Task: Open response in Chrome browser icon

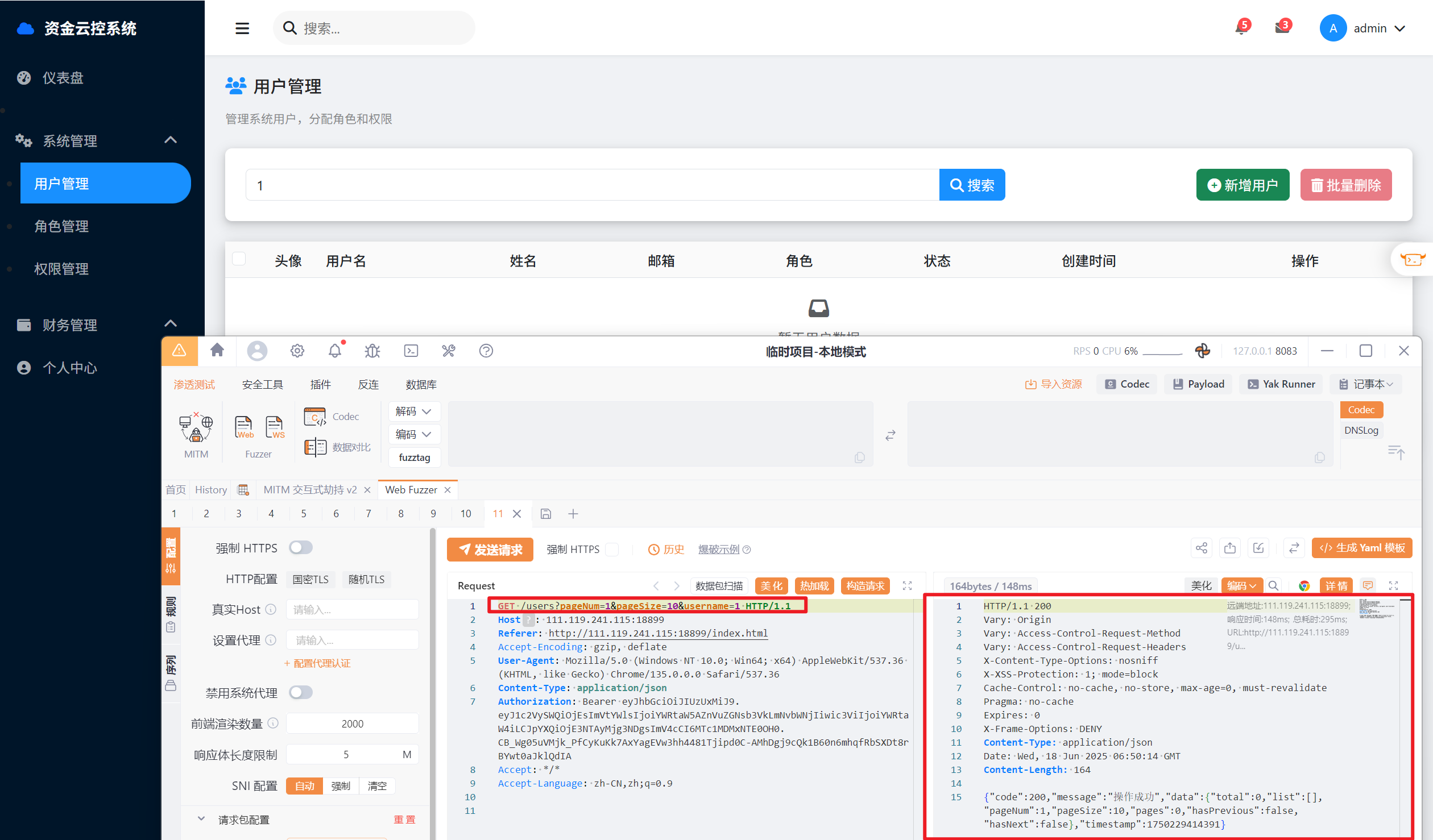Action: pos(1304,585)
